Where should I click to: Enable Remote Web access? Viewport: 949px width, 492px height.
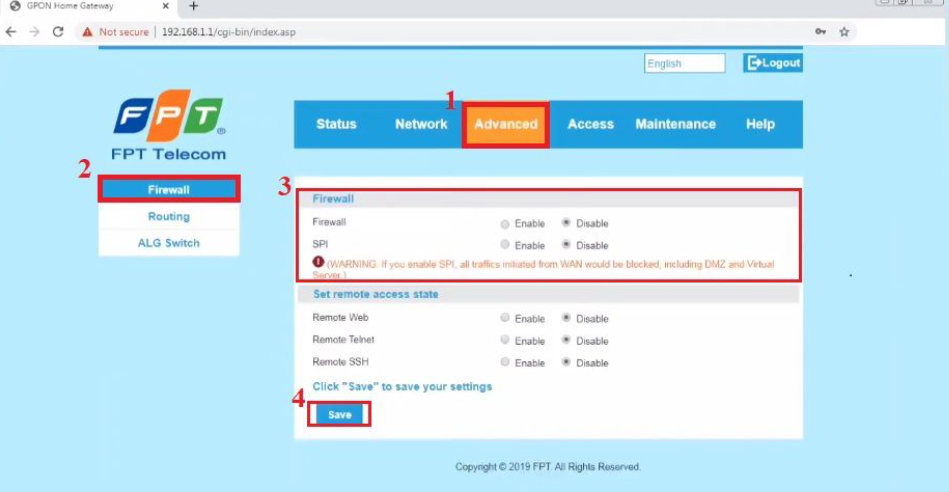(x=505, y=319)
